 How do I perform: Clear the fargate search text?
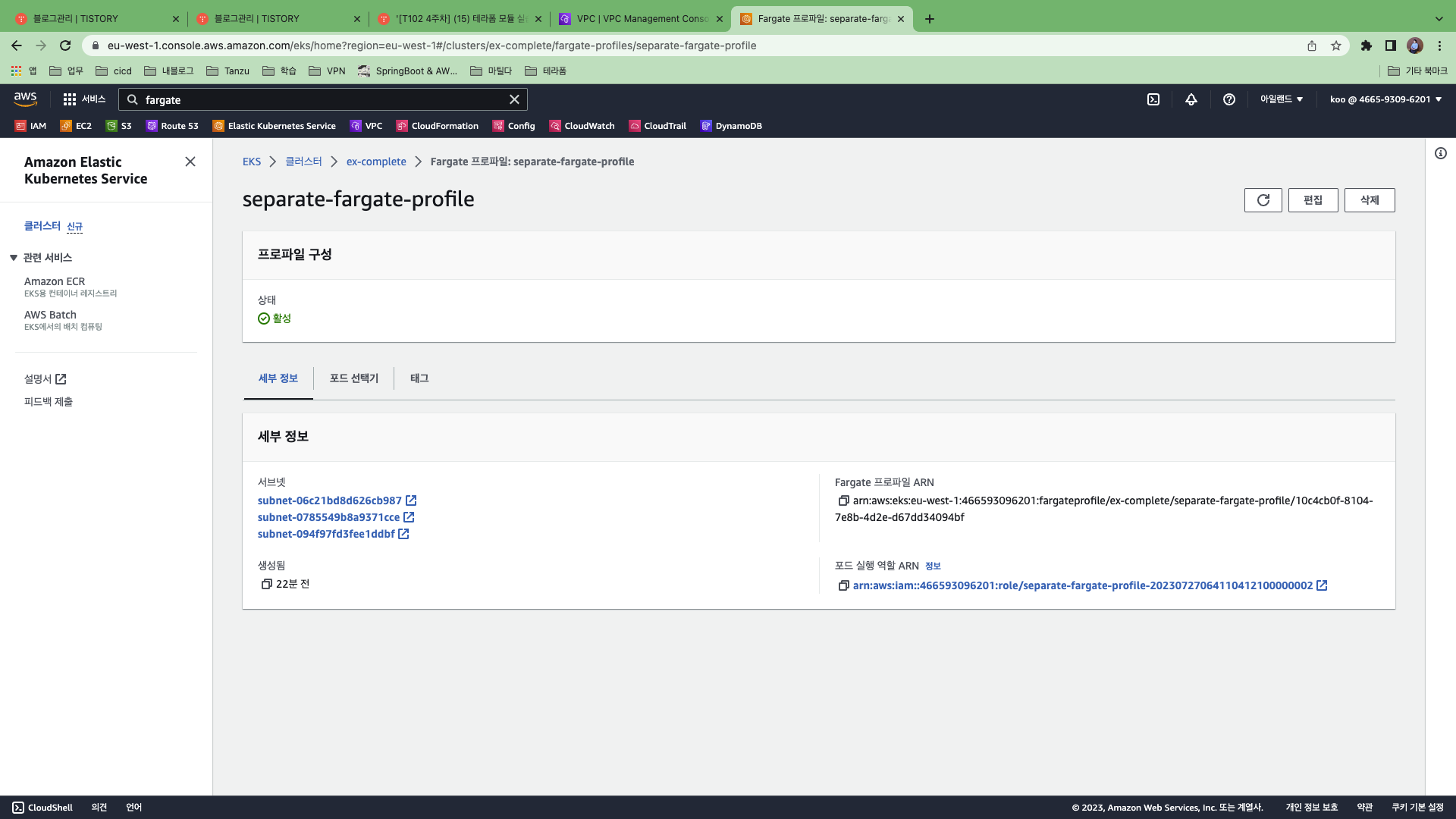tap(514, 99)
